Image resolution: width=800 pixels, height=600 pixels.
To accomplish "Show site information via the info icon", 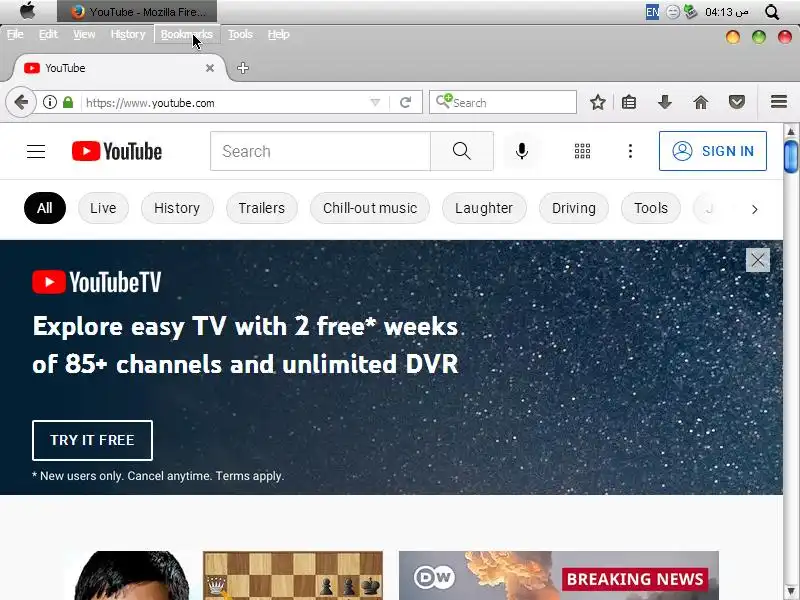I will [49, 103].
